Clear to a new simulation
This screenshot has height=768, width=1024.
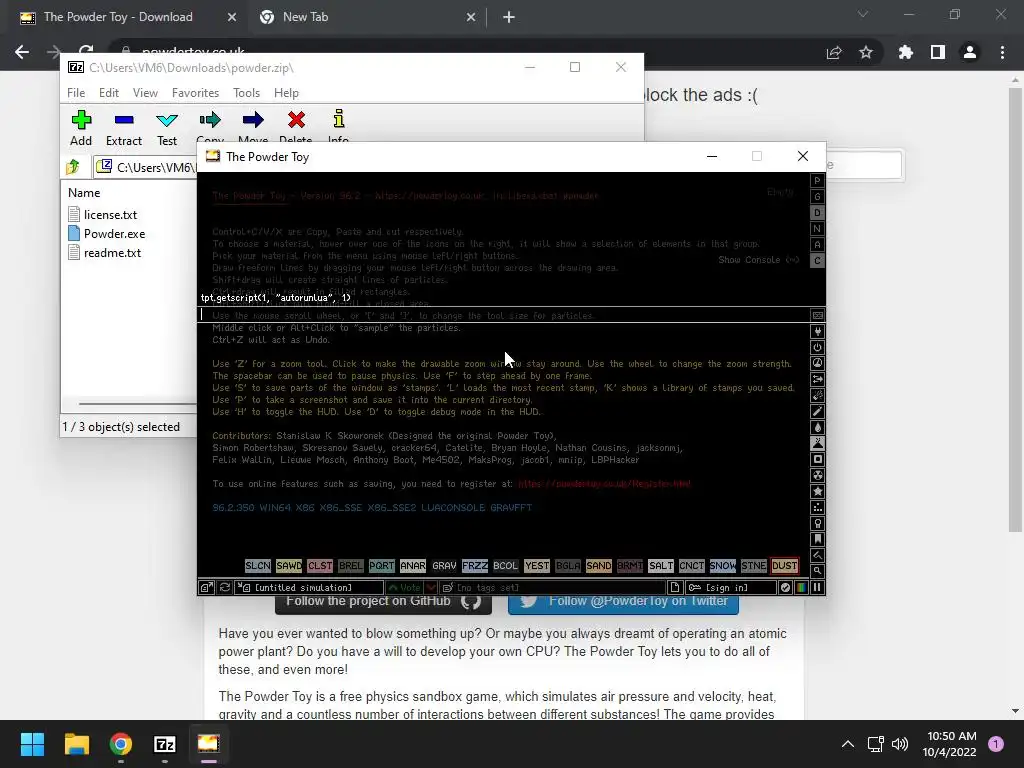675,588
